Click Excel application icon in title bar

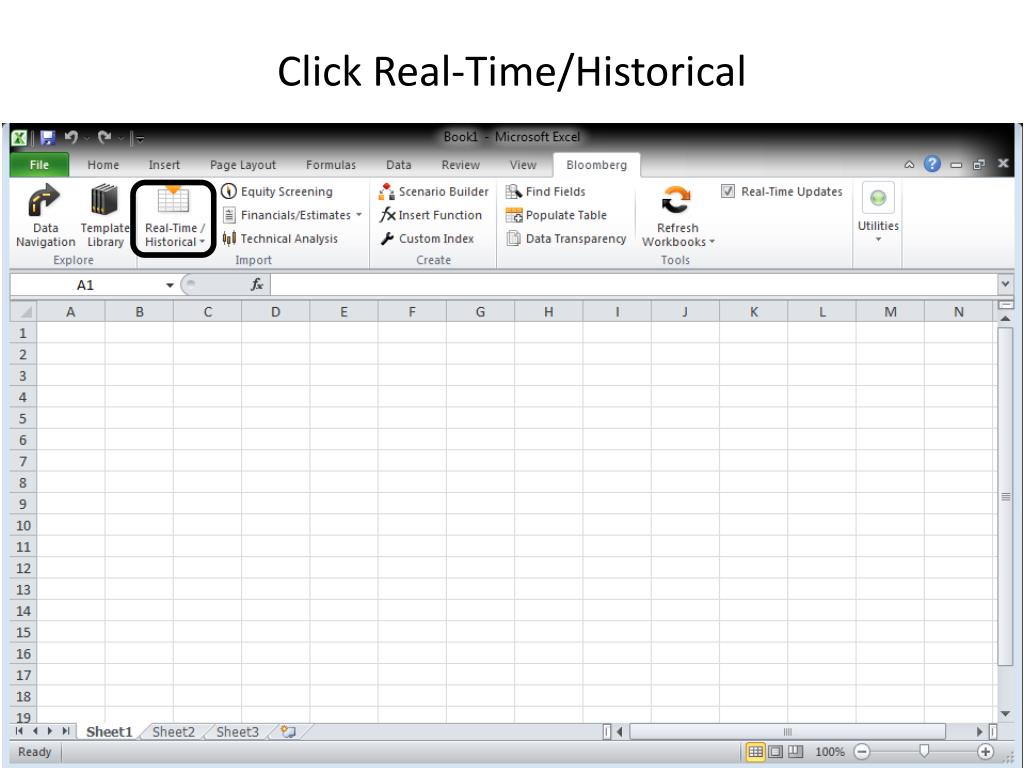coord(19,138)
